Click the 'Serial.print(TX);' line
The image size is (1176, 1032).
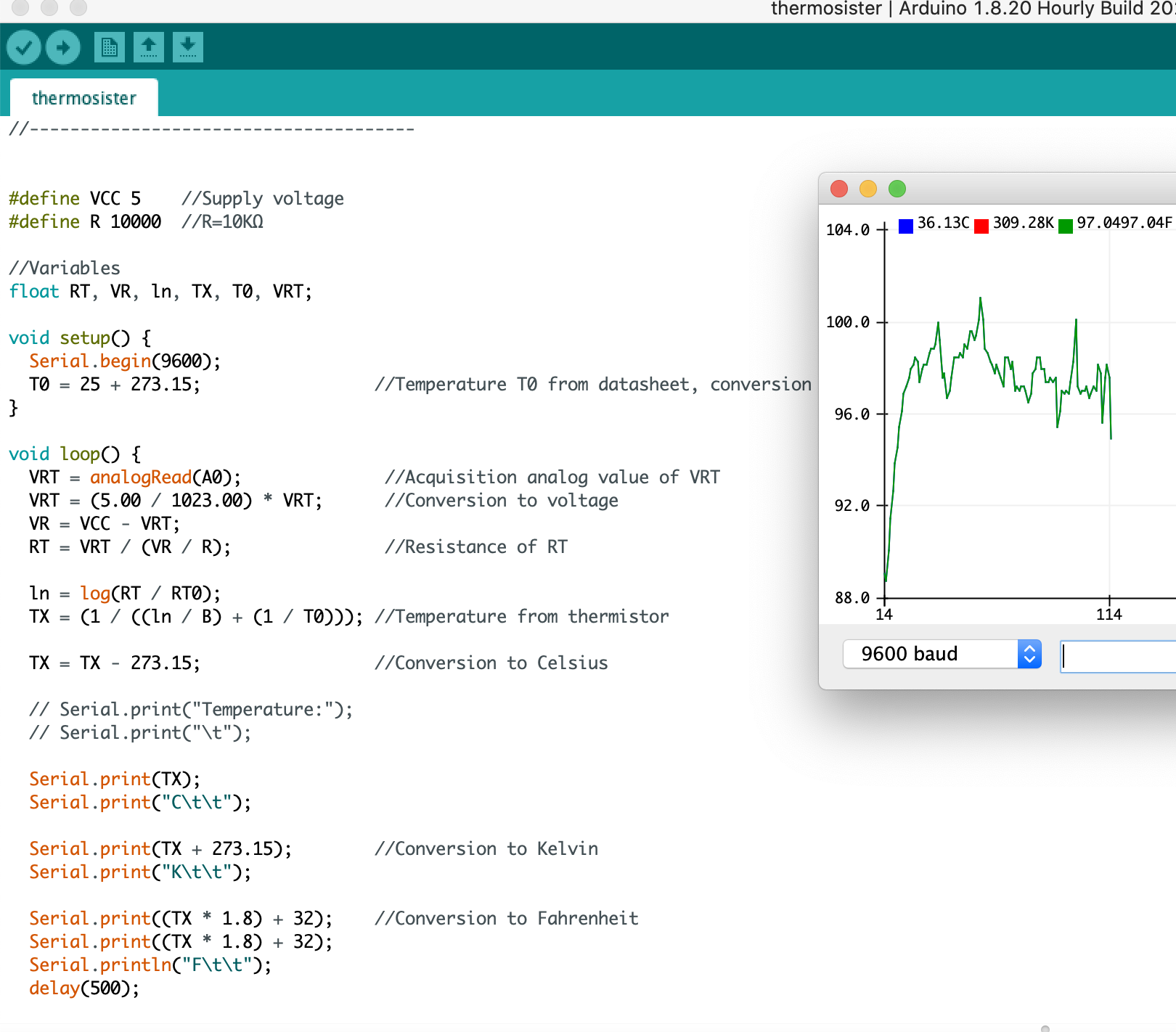click(x=115, y=779)
